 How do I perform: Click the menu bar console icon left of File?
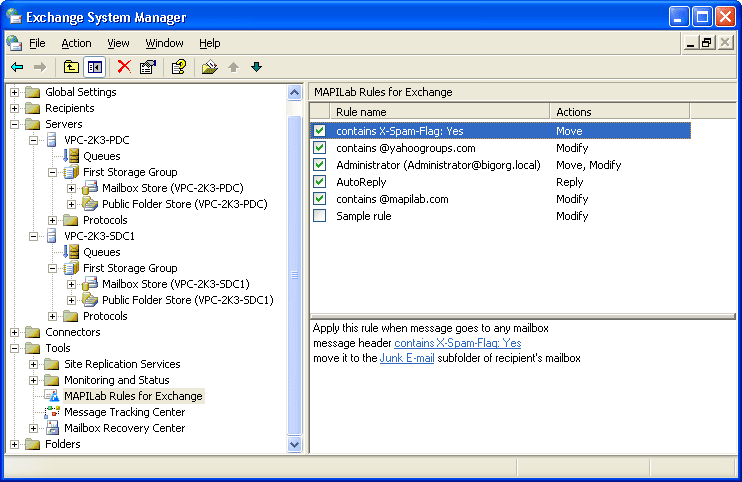[14, 43]
